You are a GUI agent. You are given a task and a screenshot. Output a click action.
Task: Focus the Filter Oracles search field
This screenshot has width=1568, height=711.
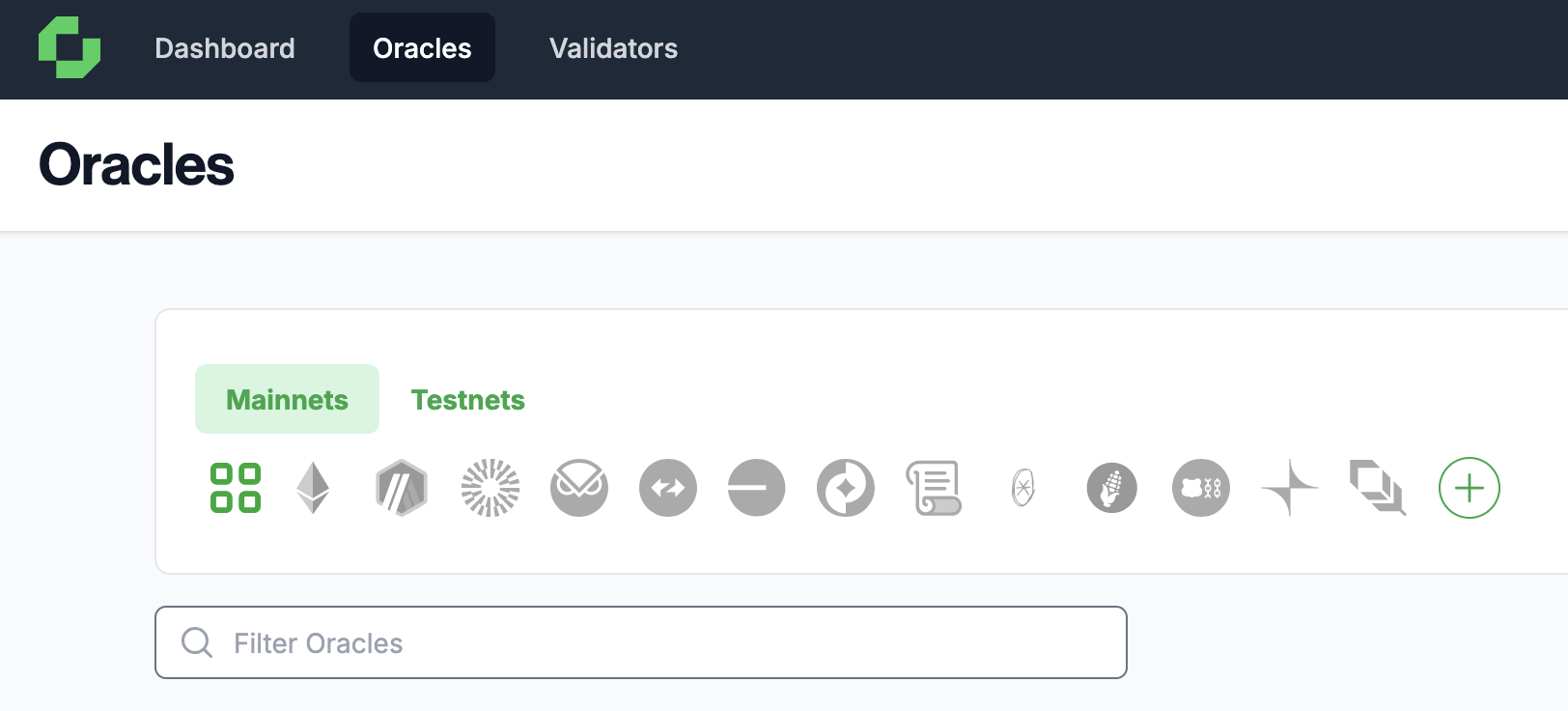pos(657,642)
